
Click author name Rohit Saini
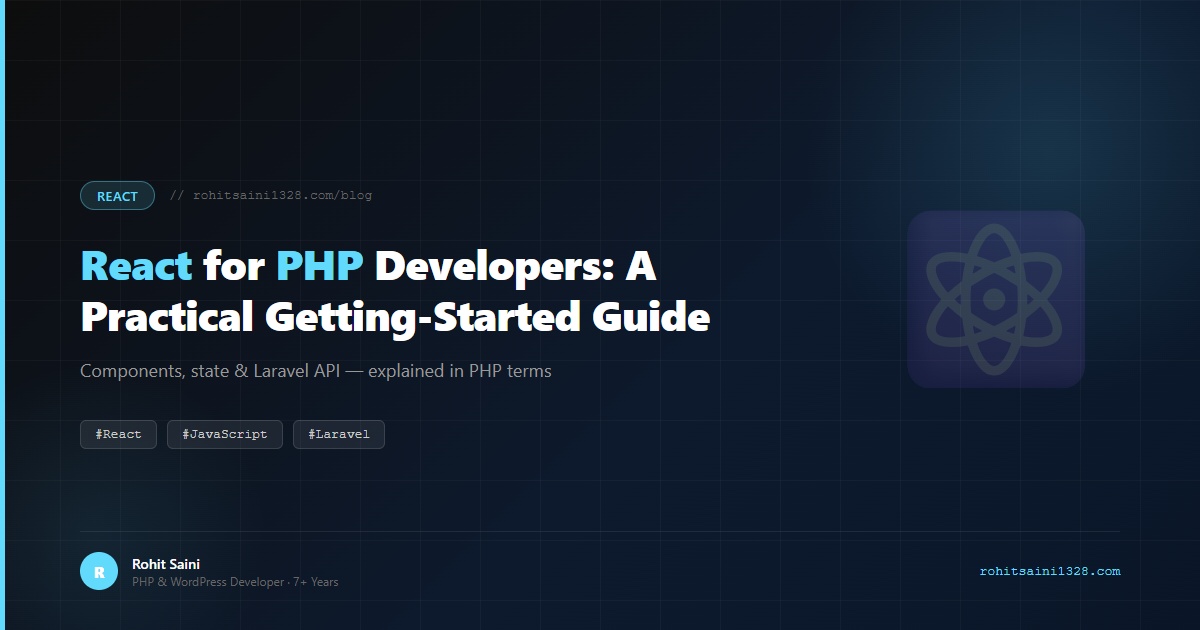pyautogui.click(x=166, y=564)
